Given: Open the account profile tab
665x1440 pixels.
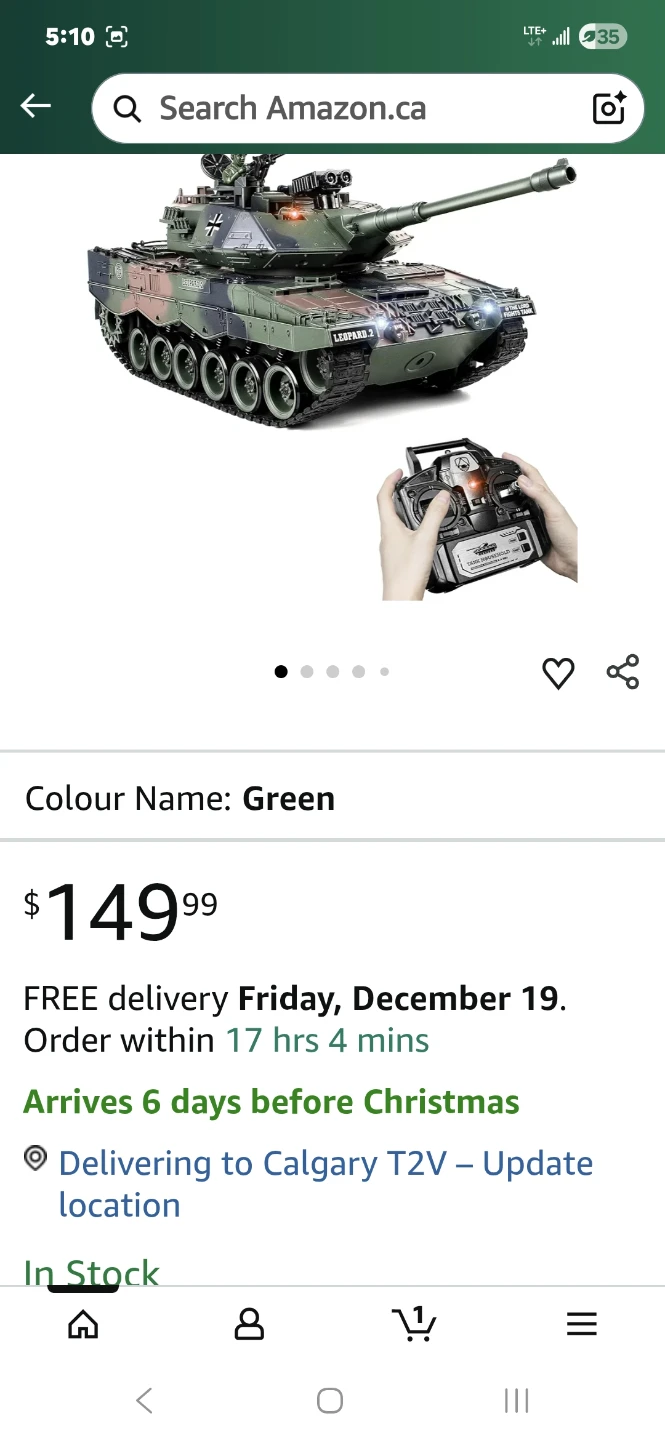Looking at the screenshot, I should 249,1324.
